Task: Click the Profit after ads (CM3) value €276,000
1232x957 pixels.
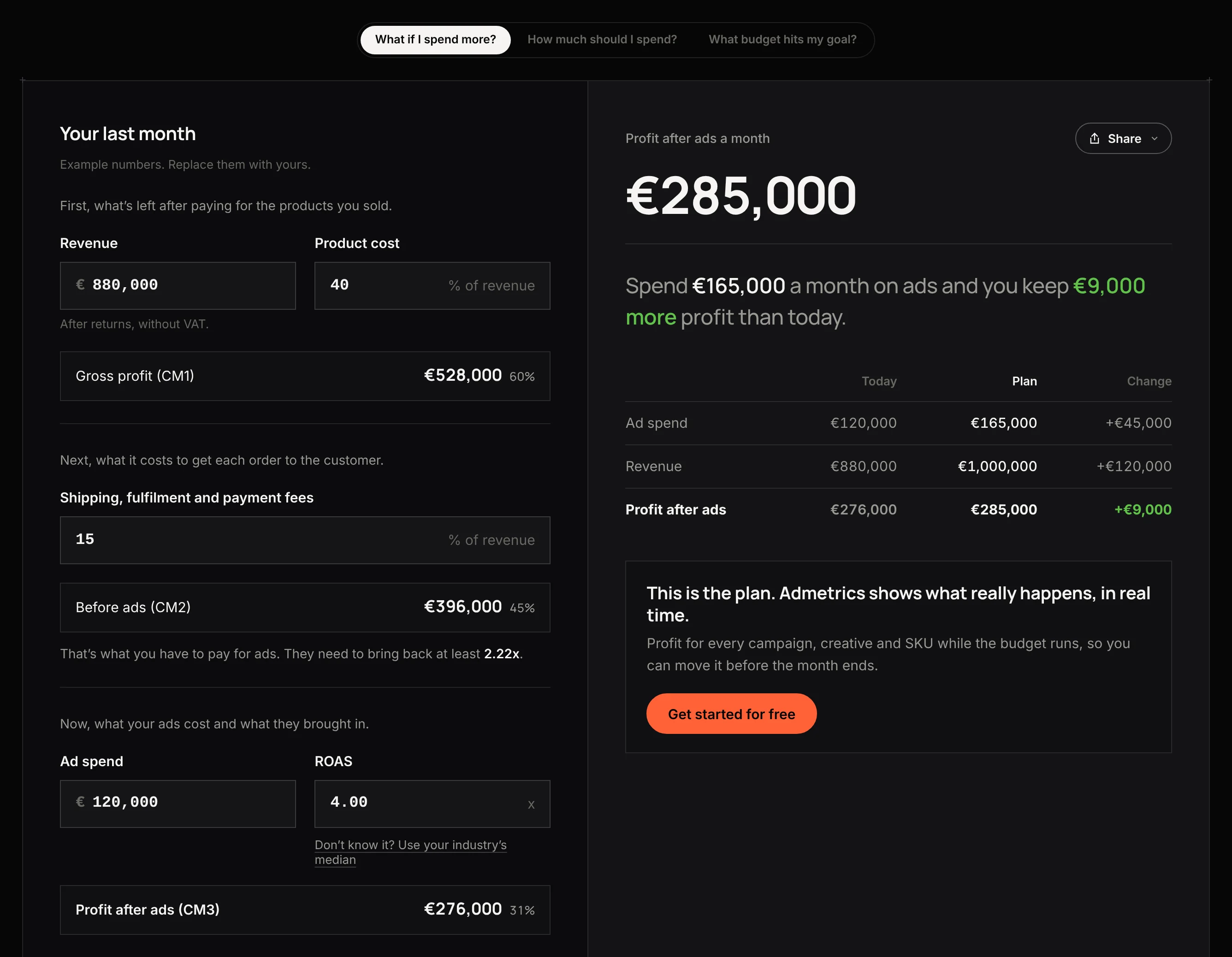Action: coord(462,909)
